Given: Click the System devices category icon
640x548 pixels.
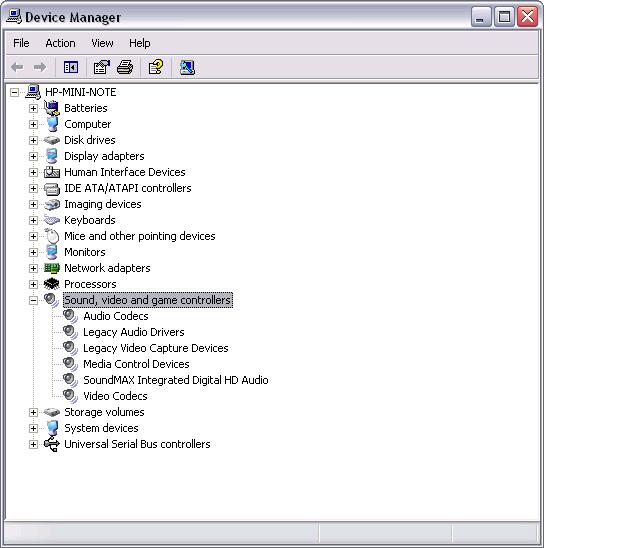Looking at the screenshot, I should point(52,428).
